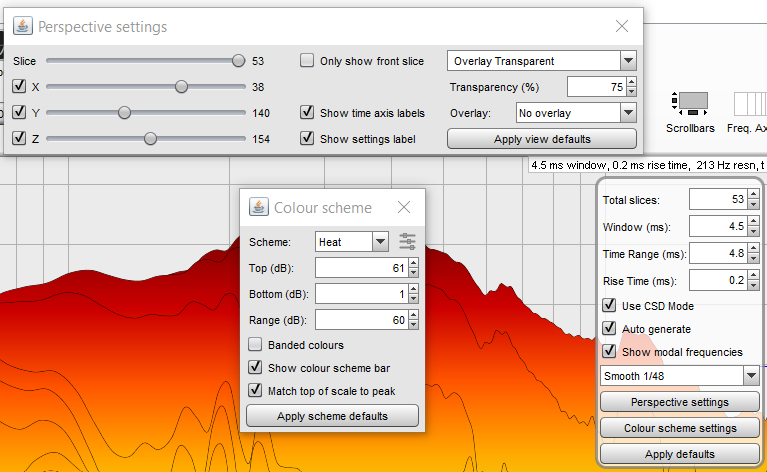This screenshot has width=767, height=472.
Task: Click the Z slider thumb
Action: (x=150, y=138)
